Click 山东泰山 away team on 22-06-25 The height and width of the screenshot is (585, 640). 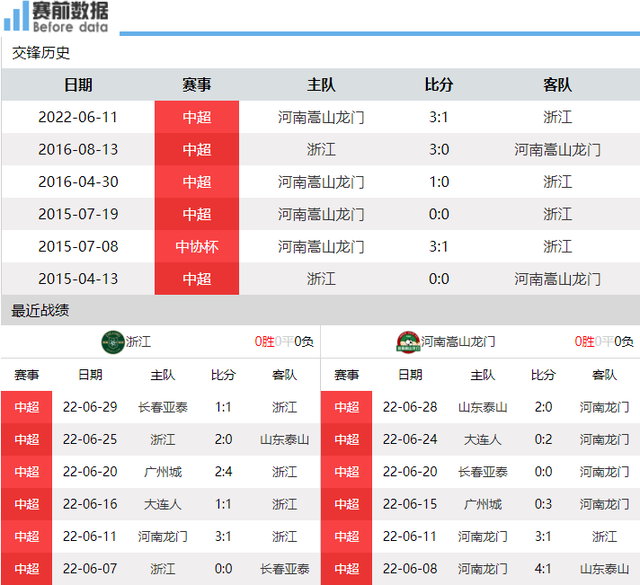284,439
